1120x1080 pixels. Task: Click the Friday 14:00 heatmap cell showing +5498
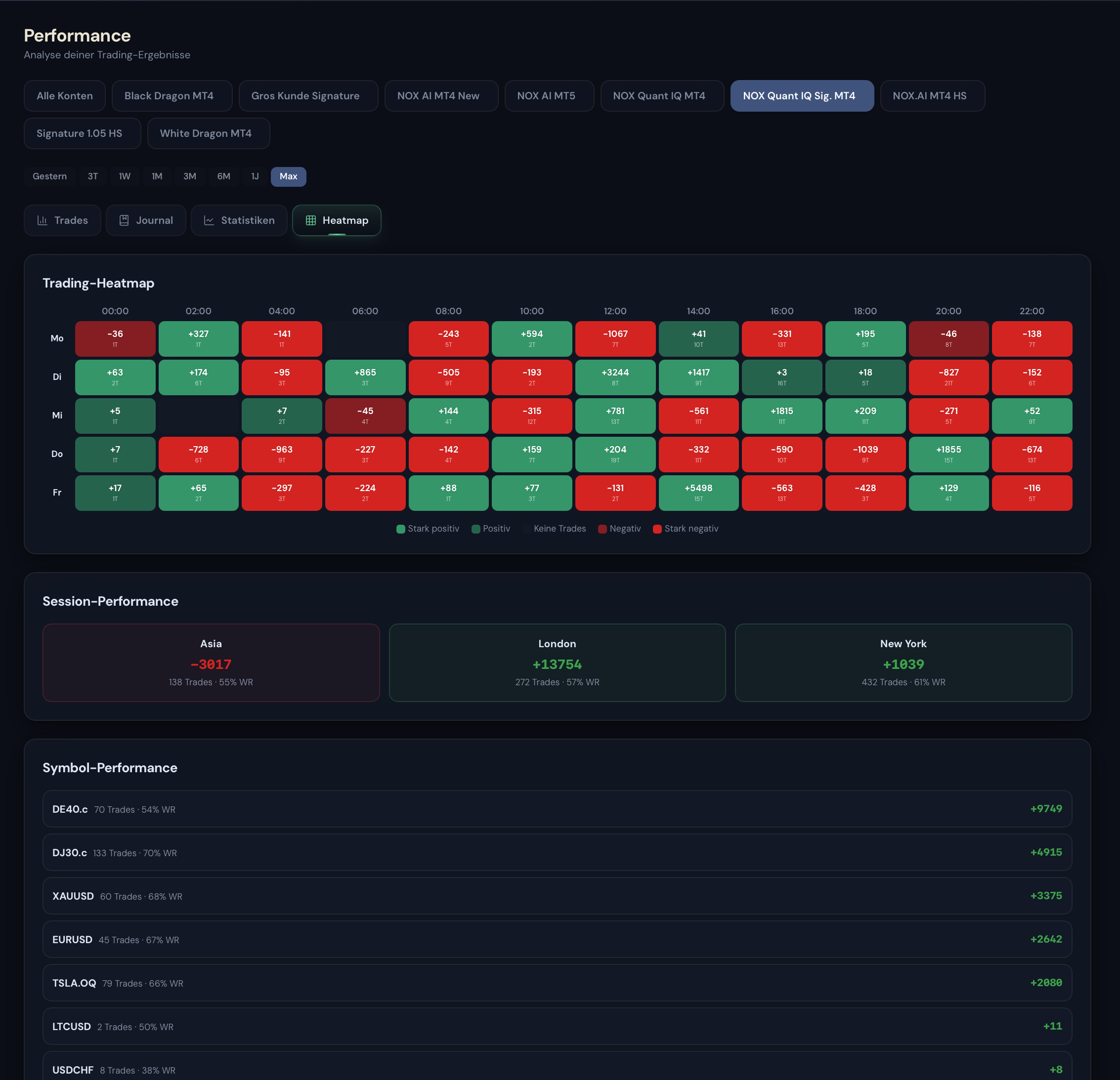click(698, 492)
